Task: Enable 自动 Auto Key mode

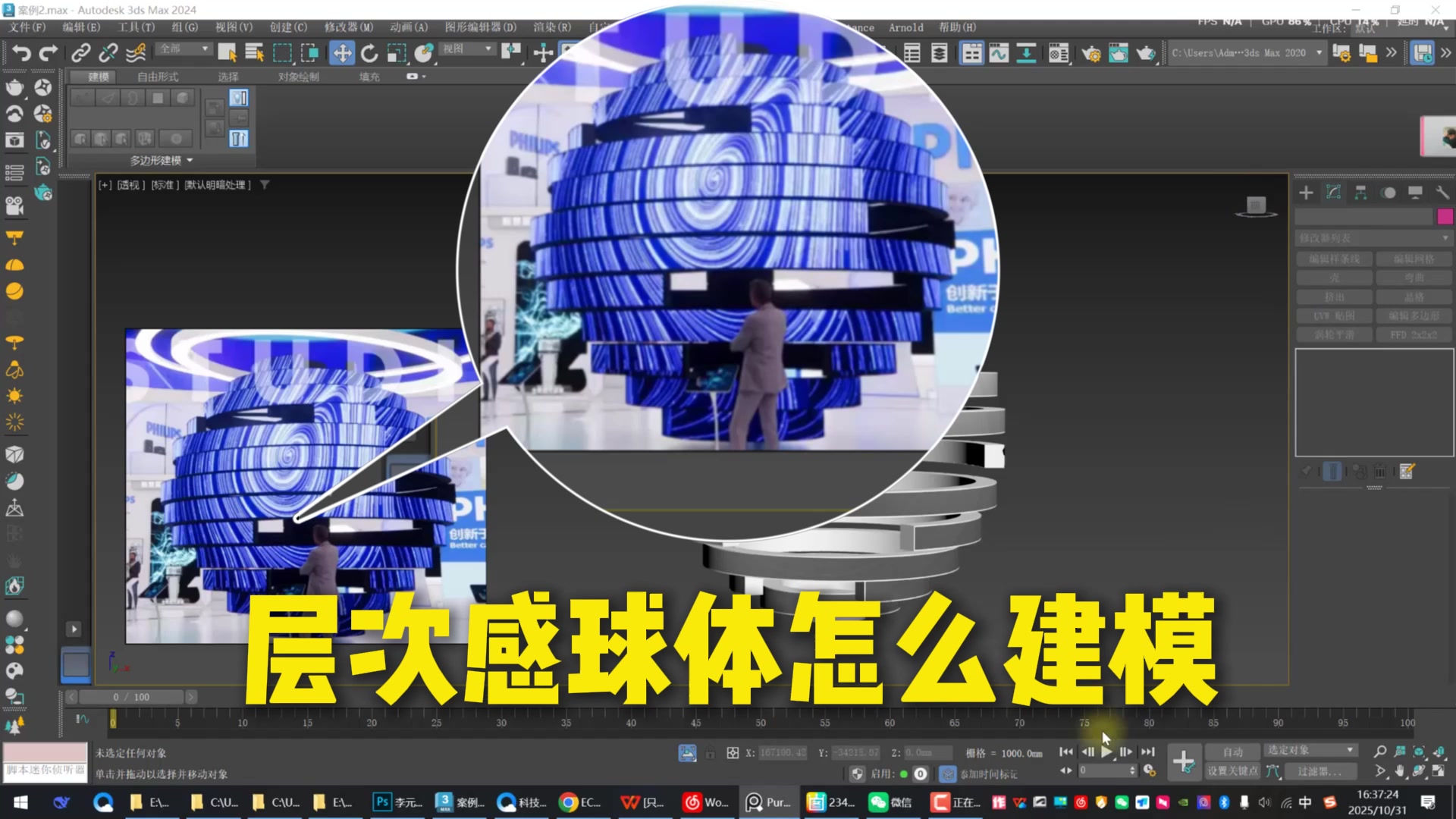Action: tap(1232, 752)
